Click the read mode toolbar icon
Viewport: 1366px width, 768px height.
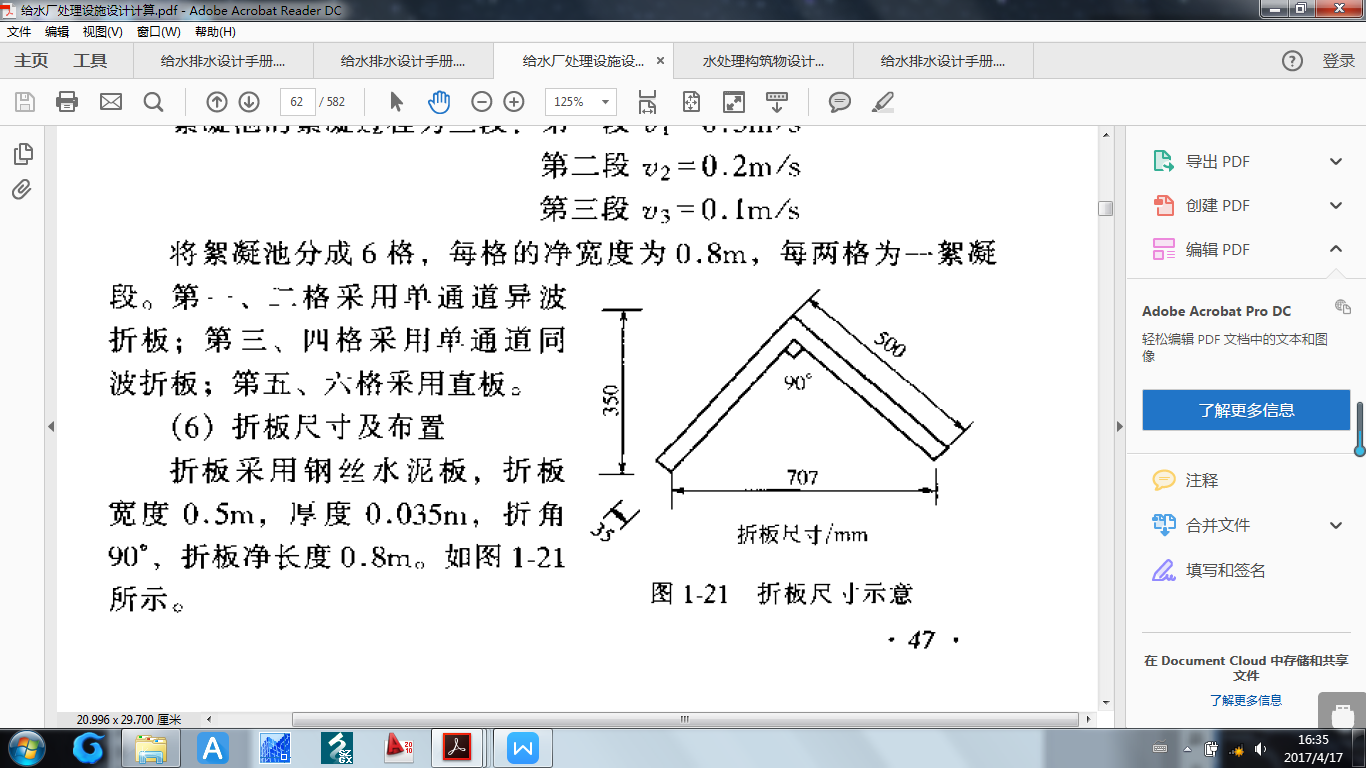pos(777,101)
